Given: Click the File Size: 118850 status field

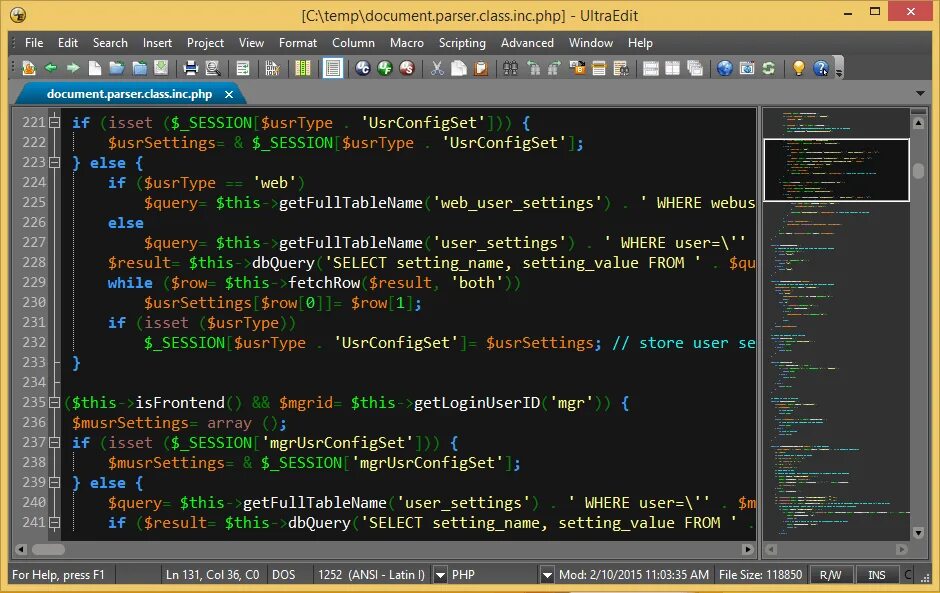Looking at the screenshot, I should (x=760, y=575).
